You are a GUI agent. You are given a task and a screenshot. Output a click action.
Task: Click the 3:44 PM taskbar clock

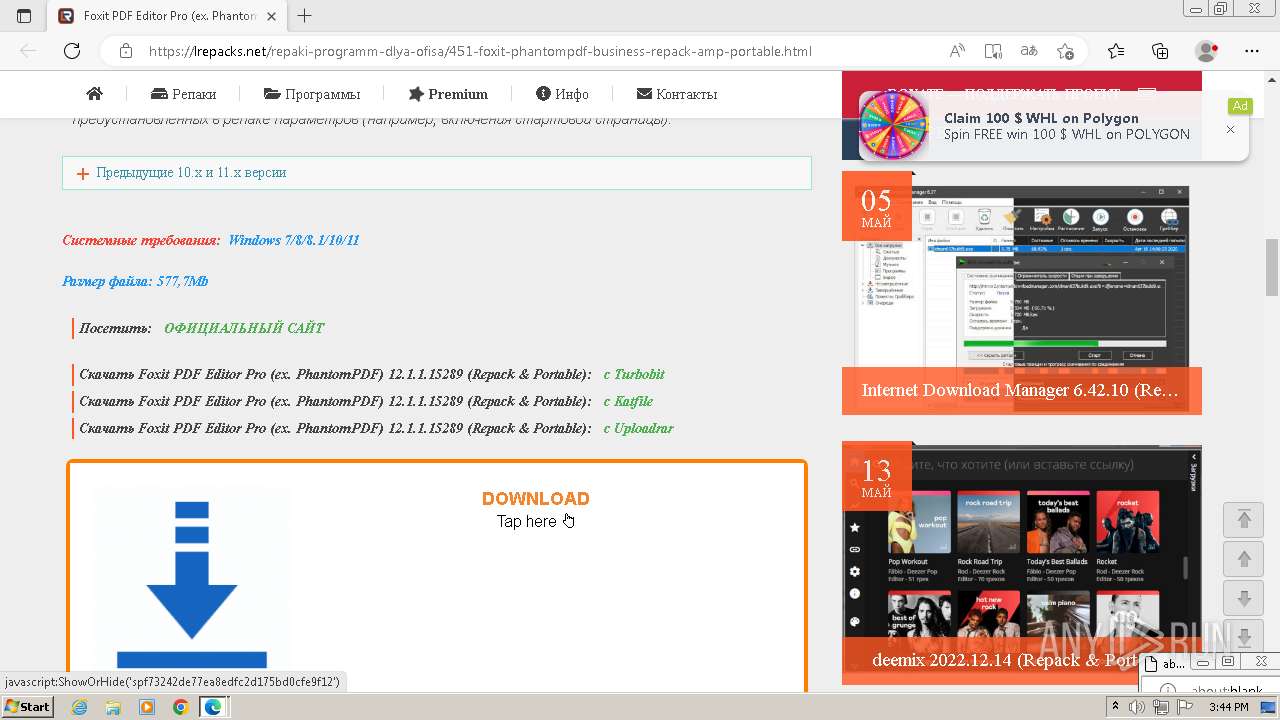pos(1228,707)
